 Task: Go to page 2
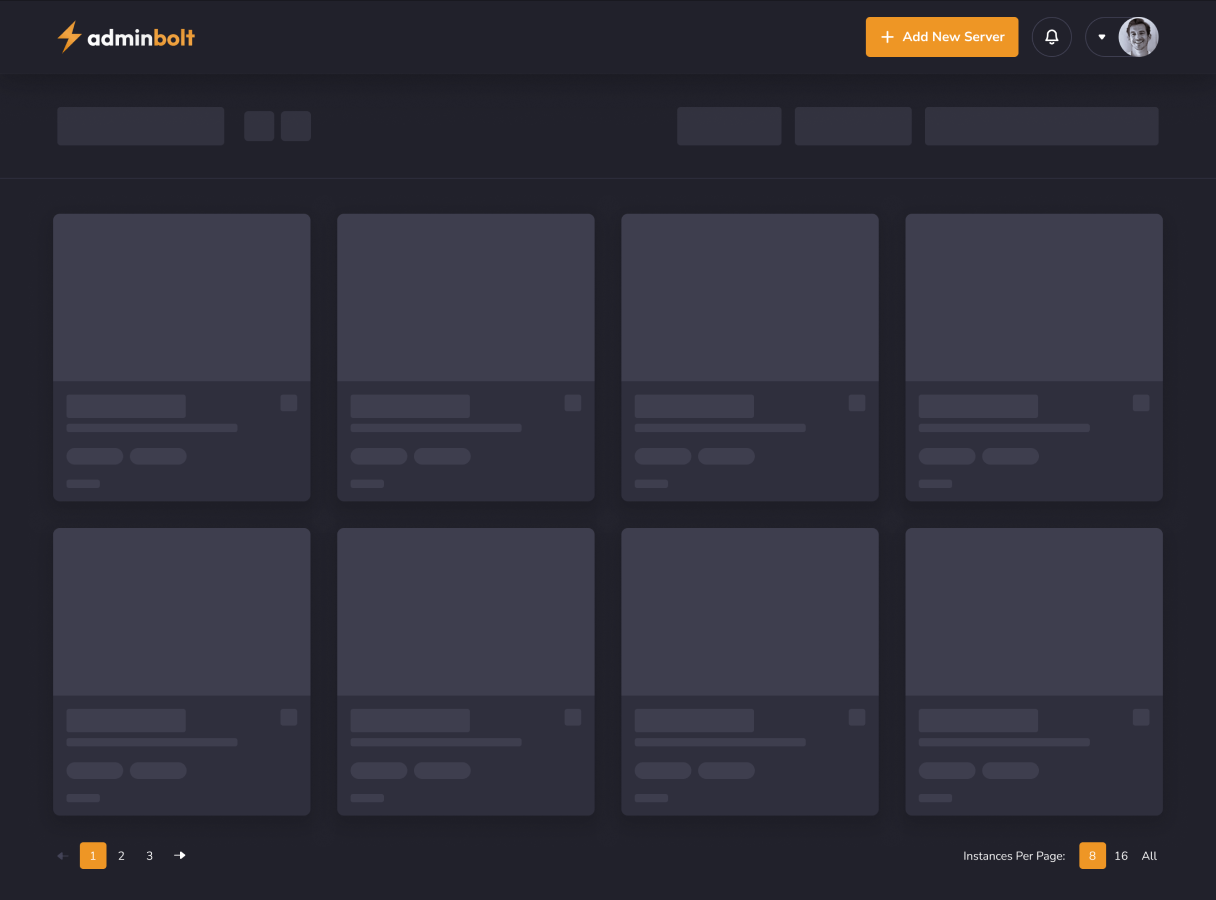click(121, 855)
